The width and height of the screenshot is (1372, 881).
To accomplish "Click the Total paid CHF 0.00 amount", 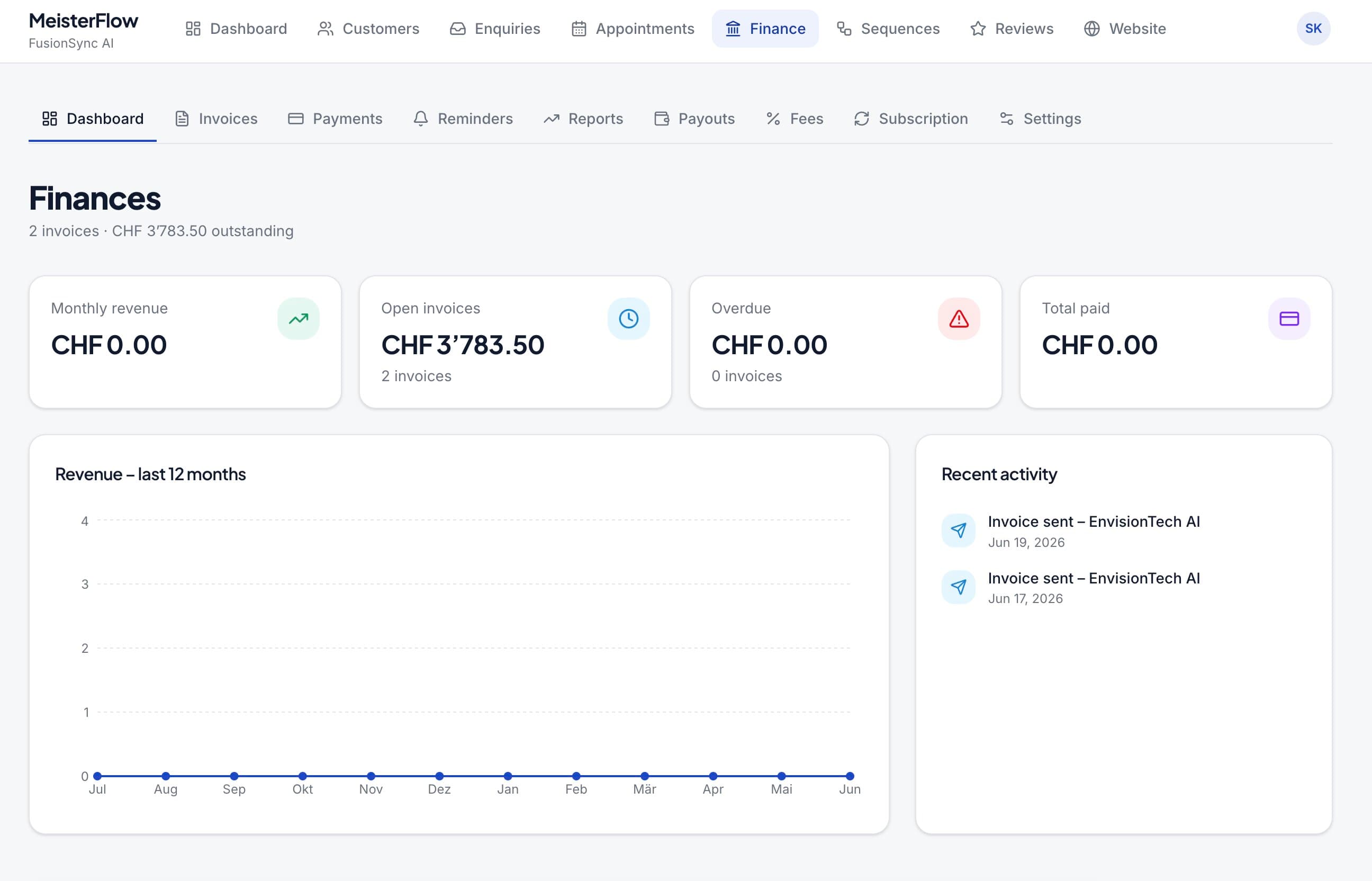I will click(x=1099, y=345).
